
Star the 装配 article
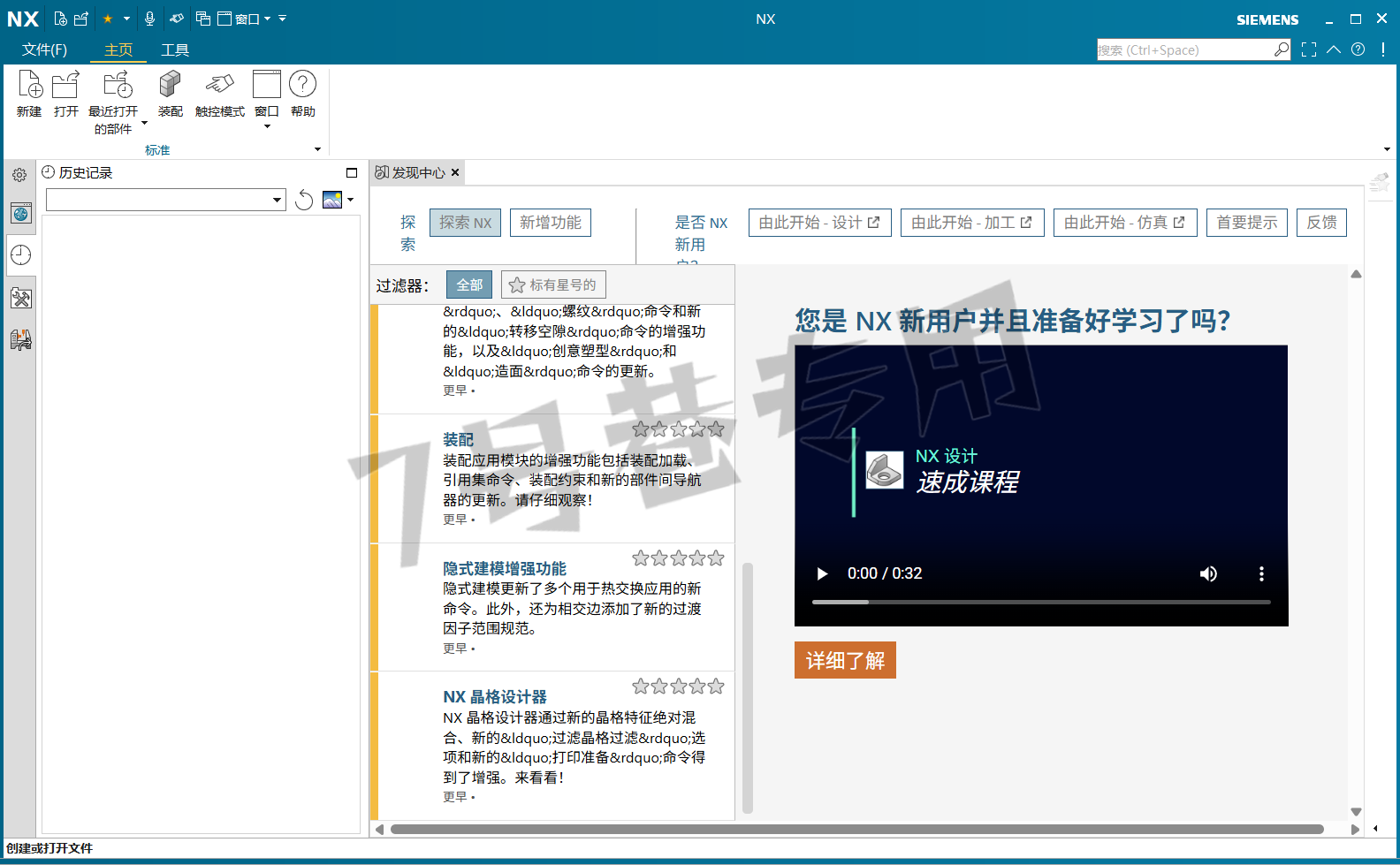pyautogui.click(x=678, y=429)
